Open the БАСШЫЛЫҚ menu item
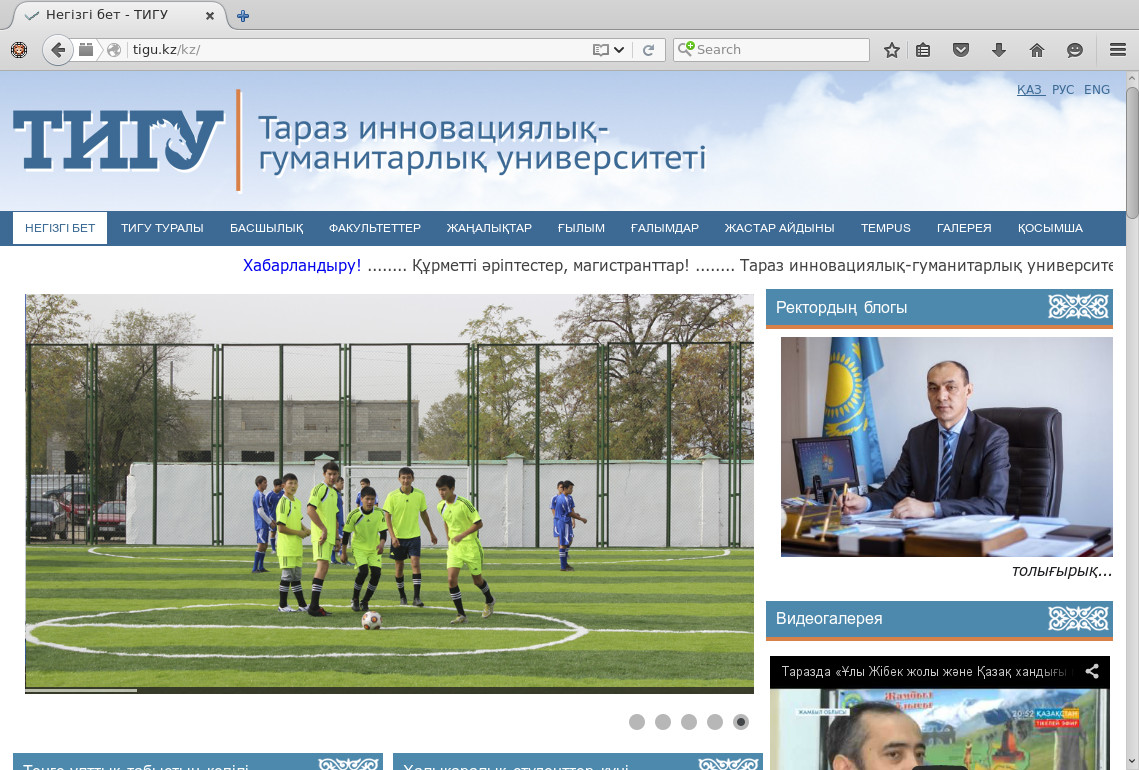1139x770 pixels. coord(267,228)
